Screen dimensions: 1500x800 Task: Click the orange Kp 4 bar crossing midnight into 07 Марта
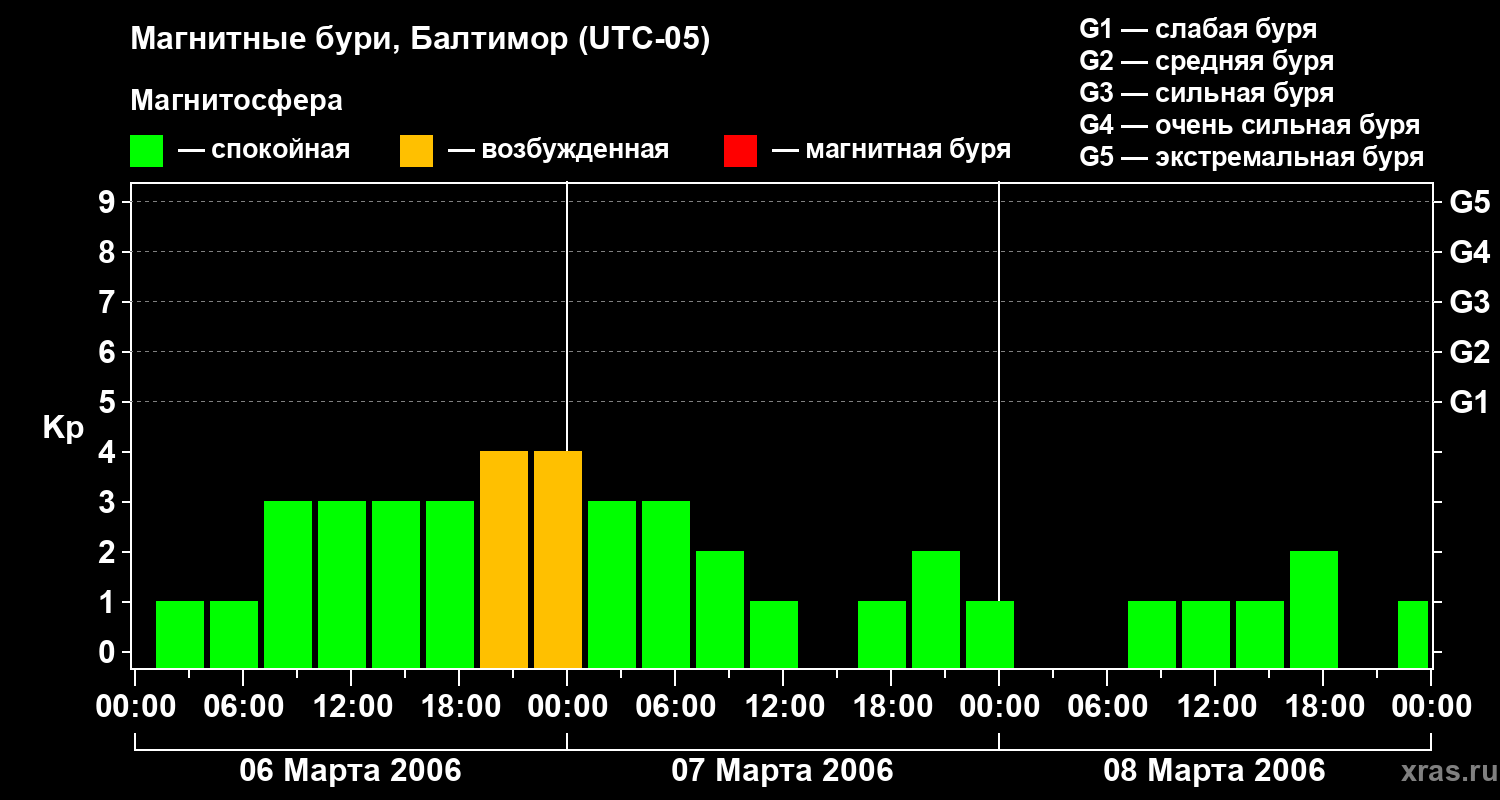coord(558,560)
